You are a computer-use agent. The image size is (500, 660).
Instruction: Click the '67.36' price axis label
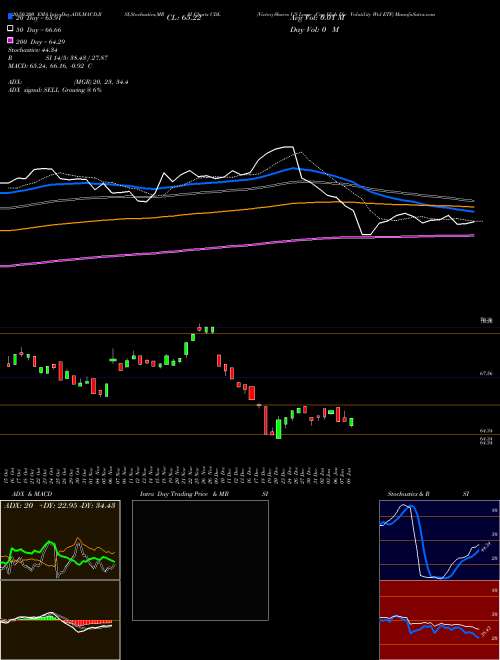(x=486, y=373)
